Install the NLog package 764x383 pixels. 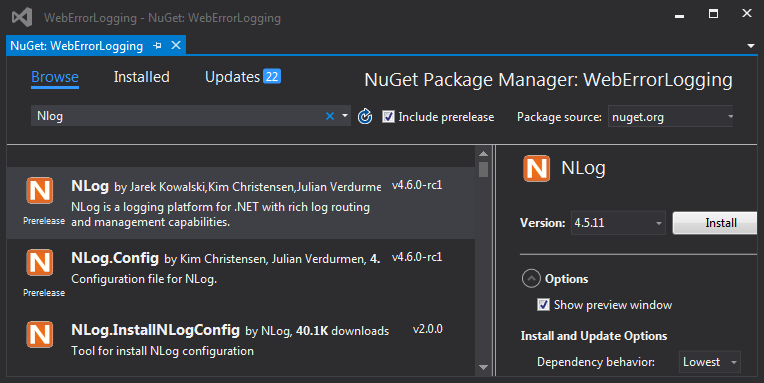point(715,223)
